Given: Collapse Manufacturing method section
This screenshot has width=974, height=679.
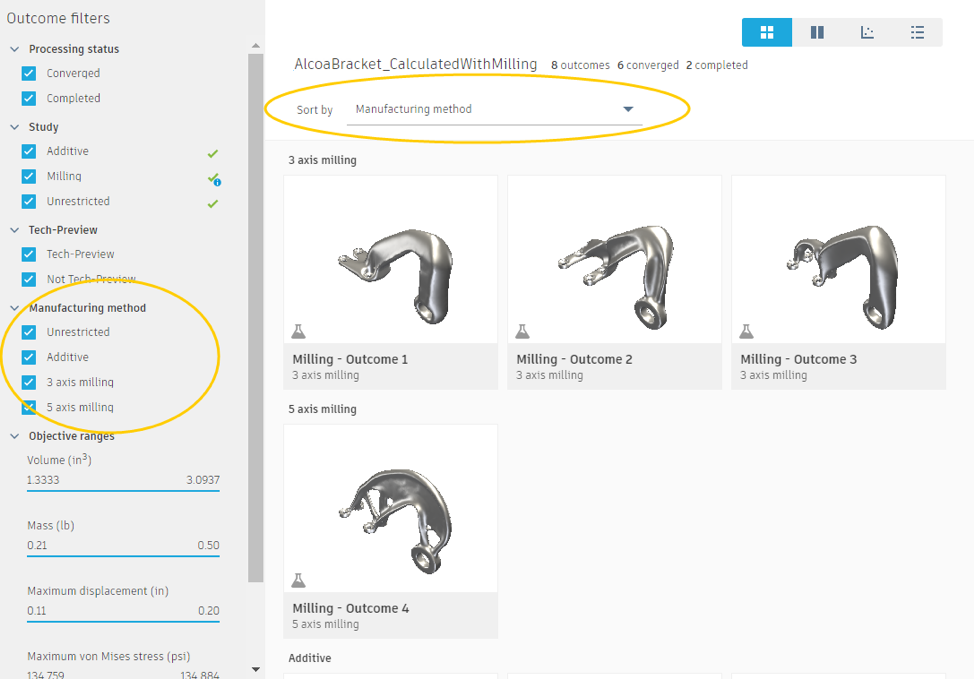Looking at the screenshot, I should pos(15,308).
